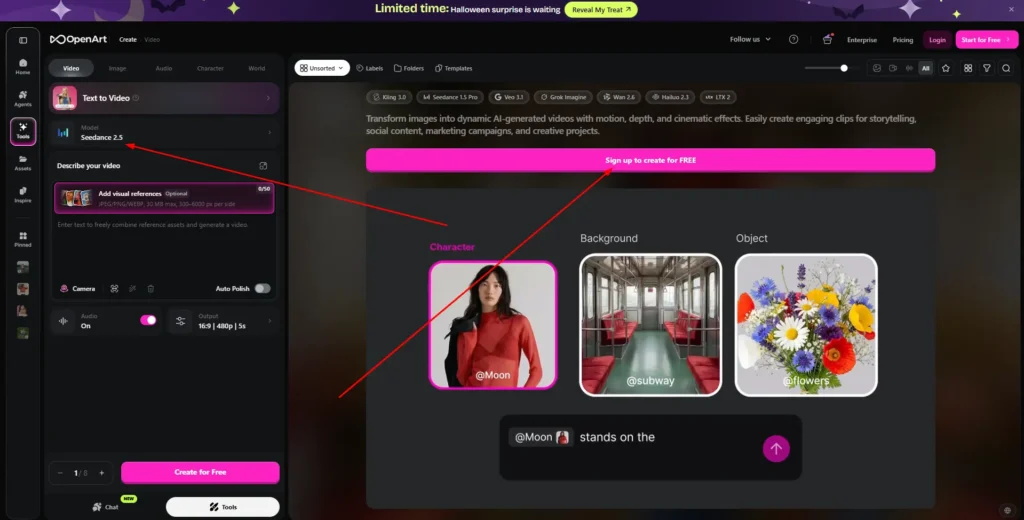Switch to the Chat mode
The image size is (1024, 520).
[106, 507]
